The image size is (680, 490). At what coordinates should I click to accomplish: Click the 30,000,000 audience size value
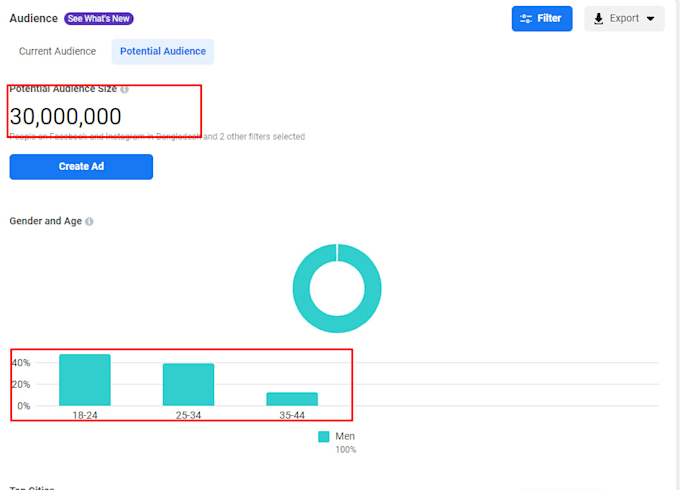pos(65,116)
